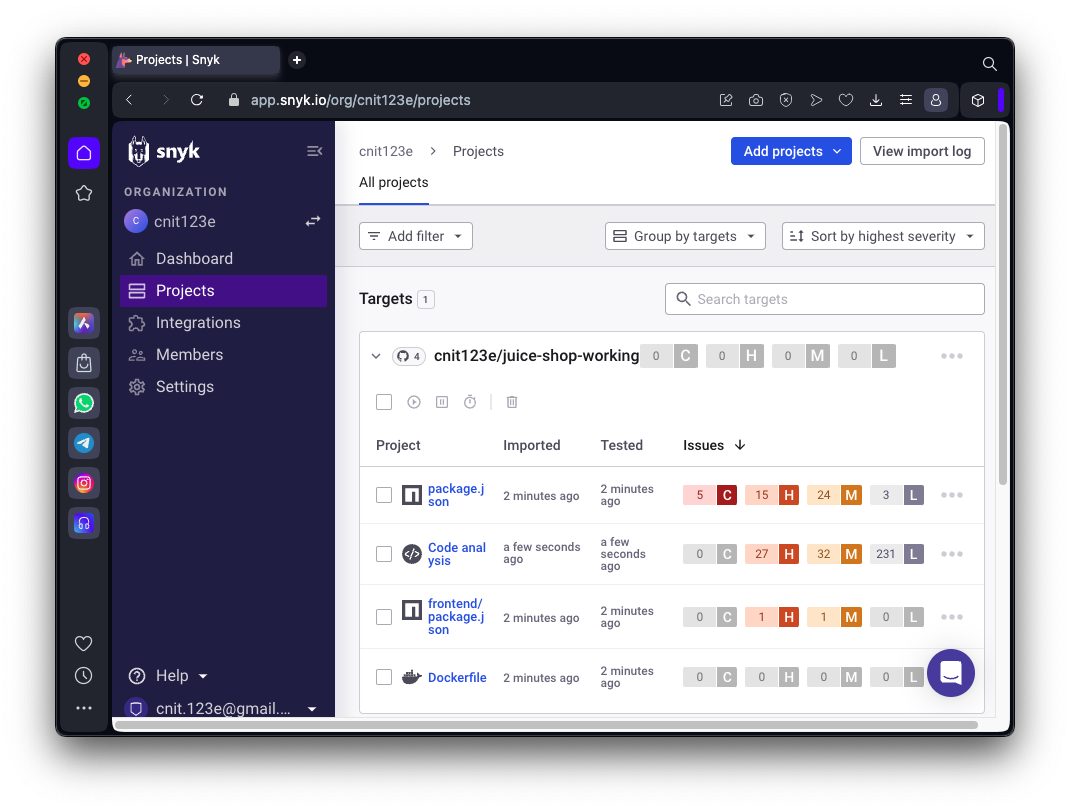Sort by the Issues column header arrow
Screen dimensions: 1070x810
tap(740, 445)
